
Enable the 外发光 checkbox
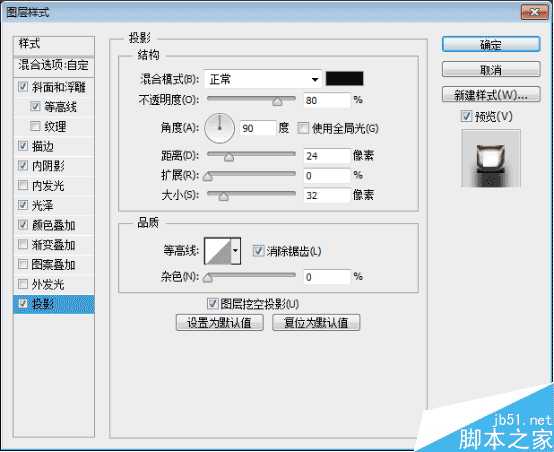pyautogui.click(x=23, y=284)
